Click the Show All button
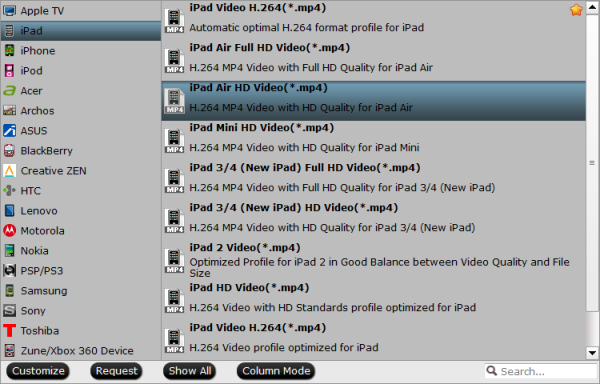Image resolution: width=600 pixels, height=384 pixels. (x=190, y=371)
